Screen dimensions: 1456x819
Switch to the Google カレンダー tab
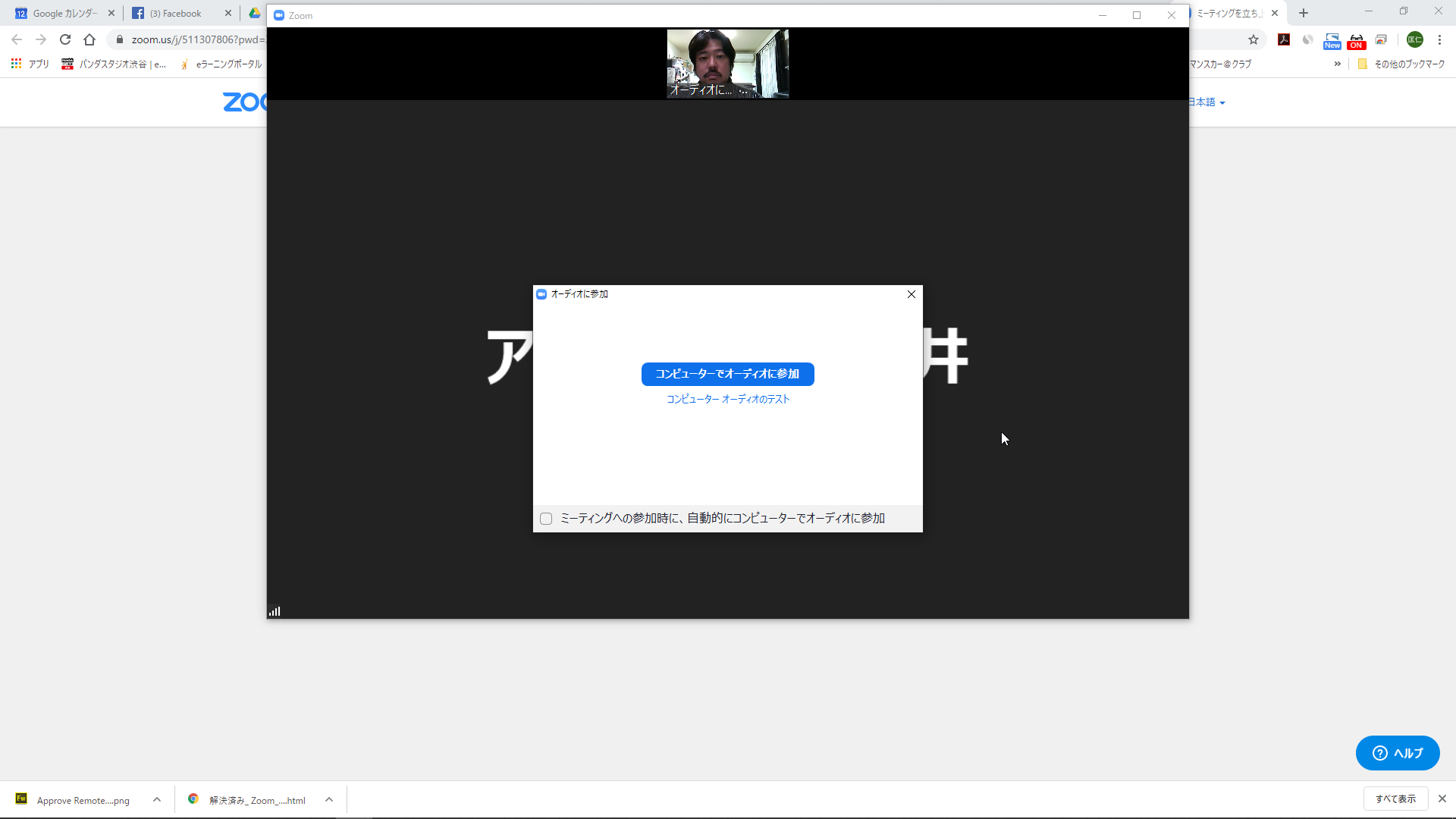[59, 13]
